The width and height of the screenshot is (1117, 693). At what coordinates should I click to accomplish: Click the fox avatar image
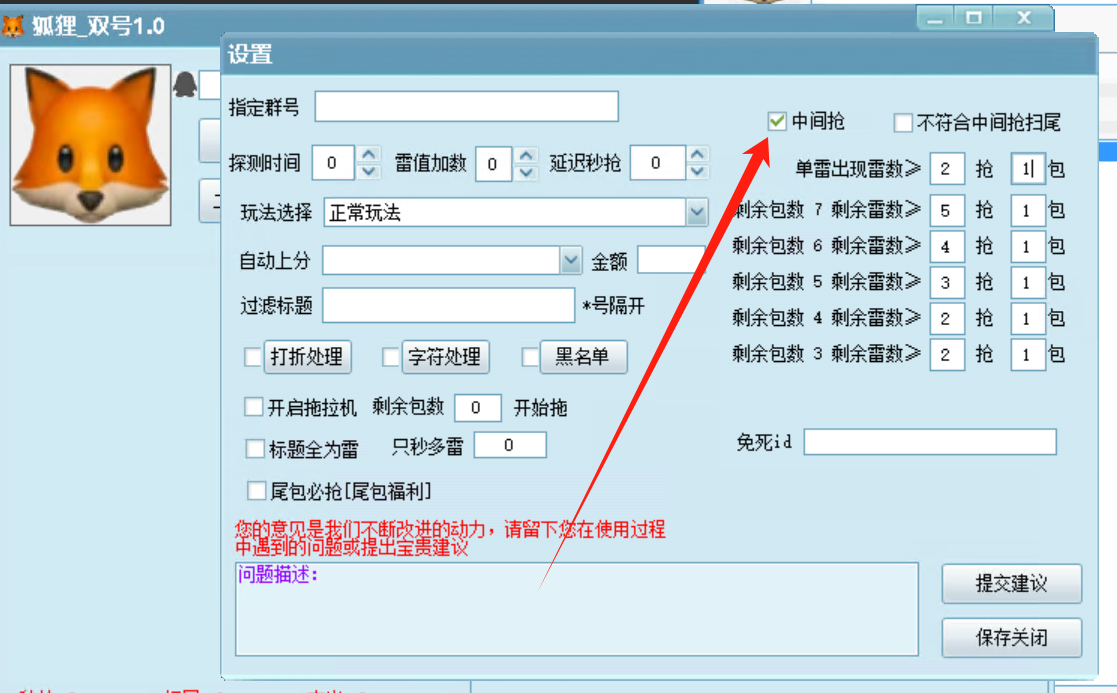click(x=90, y=143)
